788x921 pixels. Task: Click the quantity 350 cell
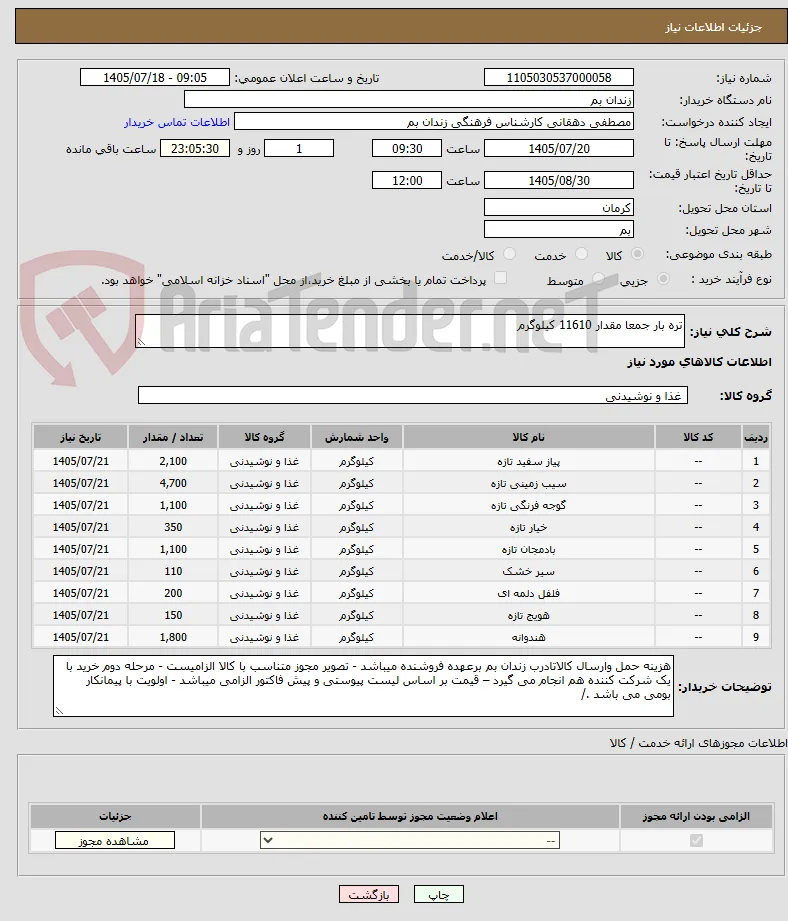tap(173, 527)
